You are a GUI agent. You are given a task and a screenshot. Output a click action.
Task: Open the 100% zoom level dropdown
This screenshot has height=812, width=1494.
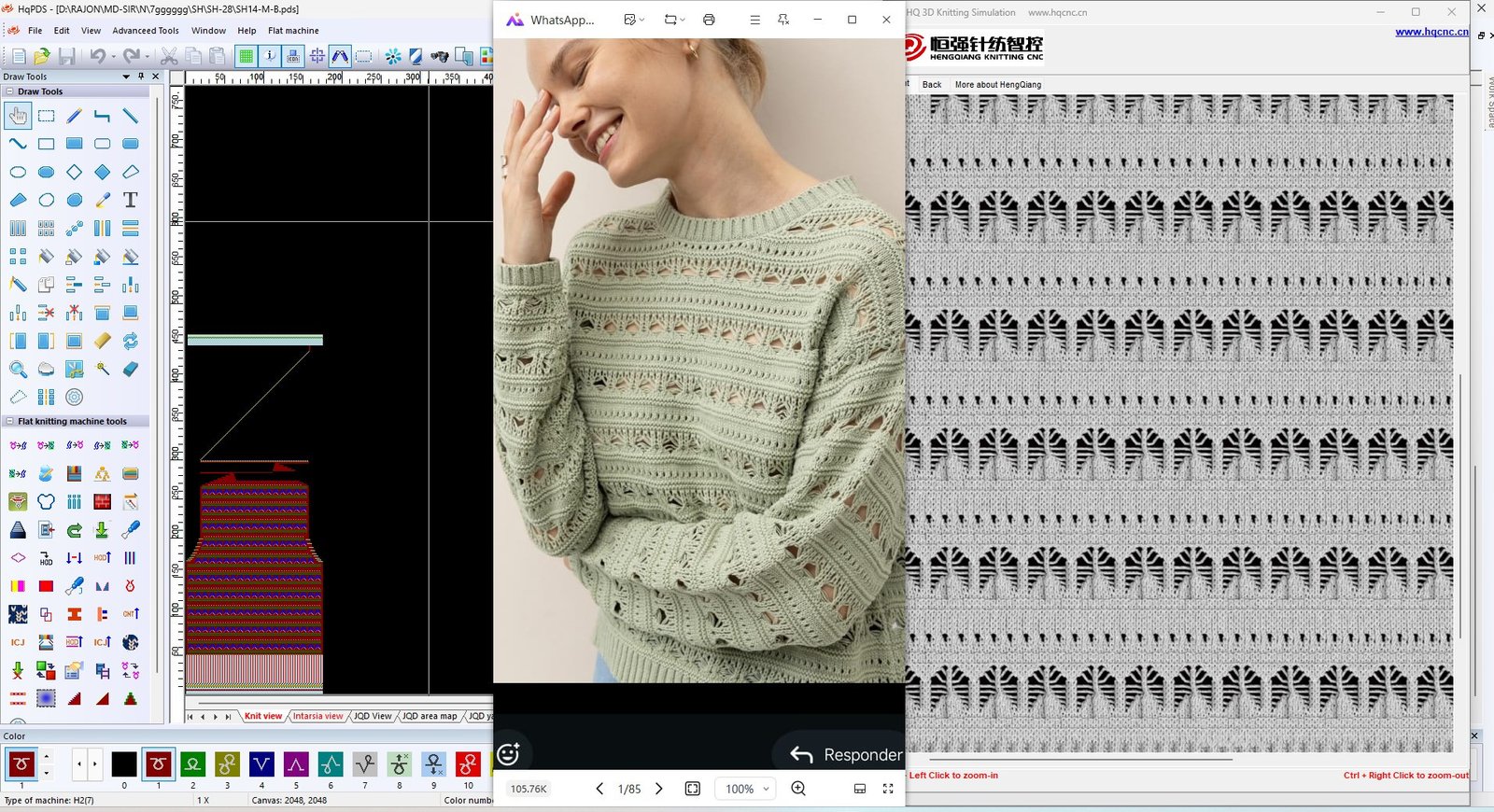pyautogui.click(x=747, y=789)
